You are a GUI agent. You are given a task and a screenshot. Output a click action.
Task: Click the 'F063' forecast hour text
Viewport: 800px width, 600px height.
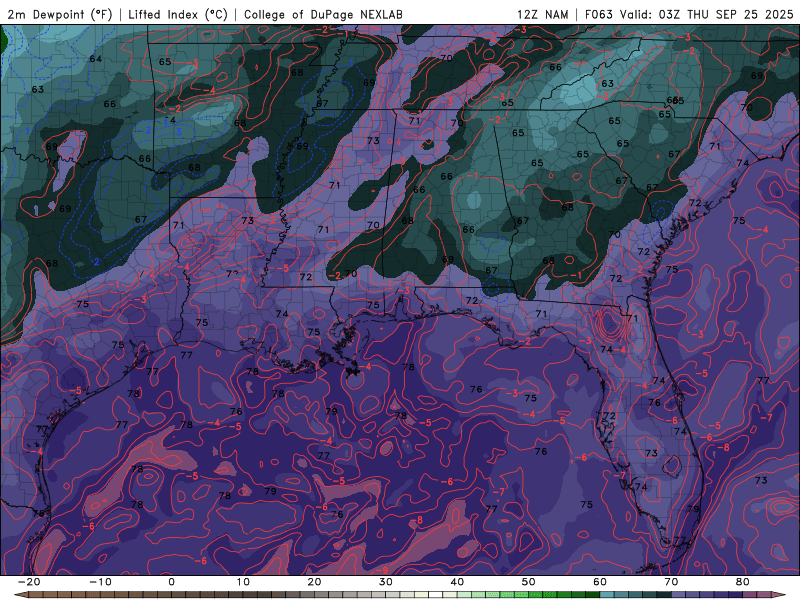click(599, 14)
